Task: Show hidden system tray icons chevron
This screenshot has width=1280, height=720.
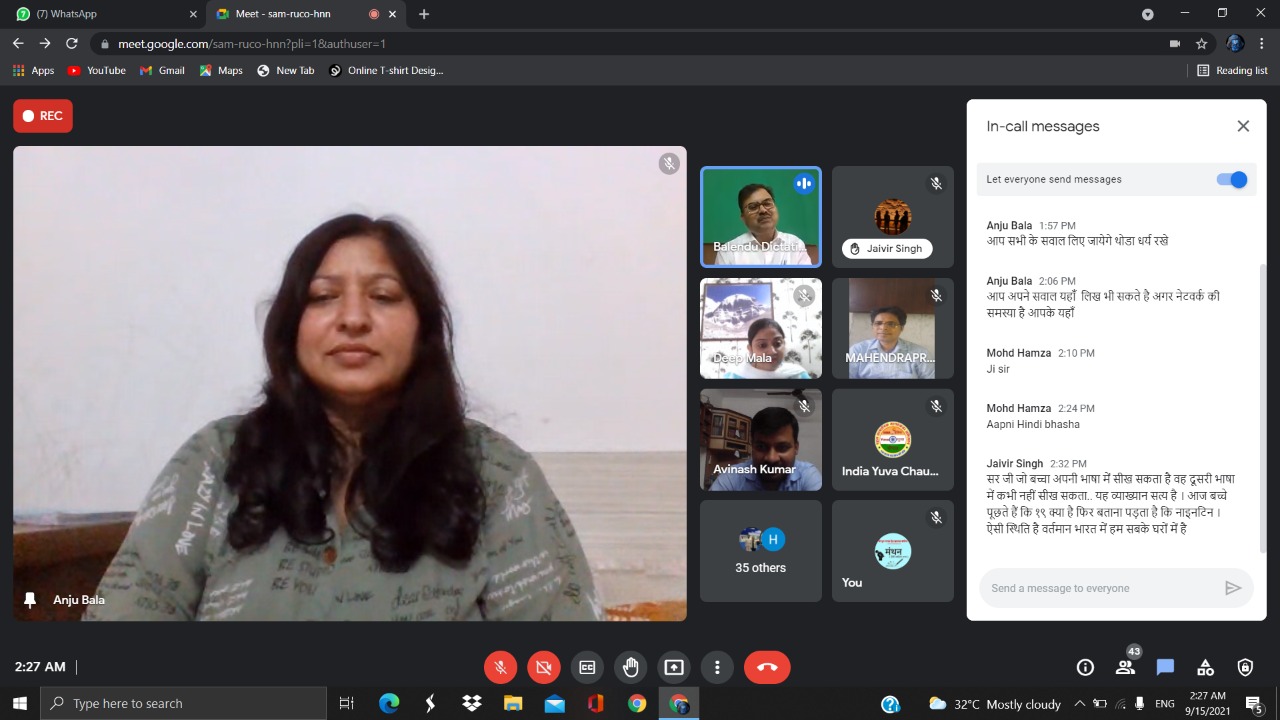Action: click(x=1079, y=704)
